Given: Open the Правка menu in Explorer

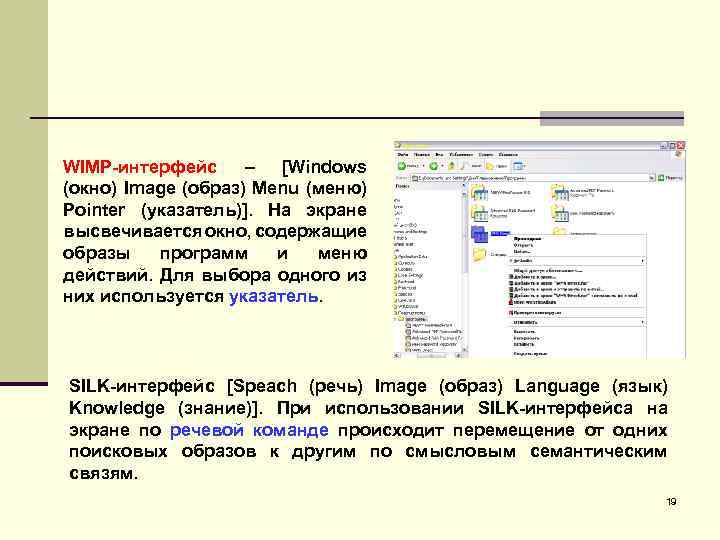Looking at the screenshot, I should [422, 155].
